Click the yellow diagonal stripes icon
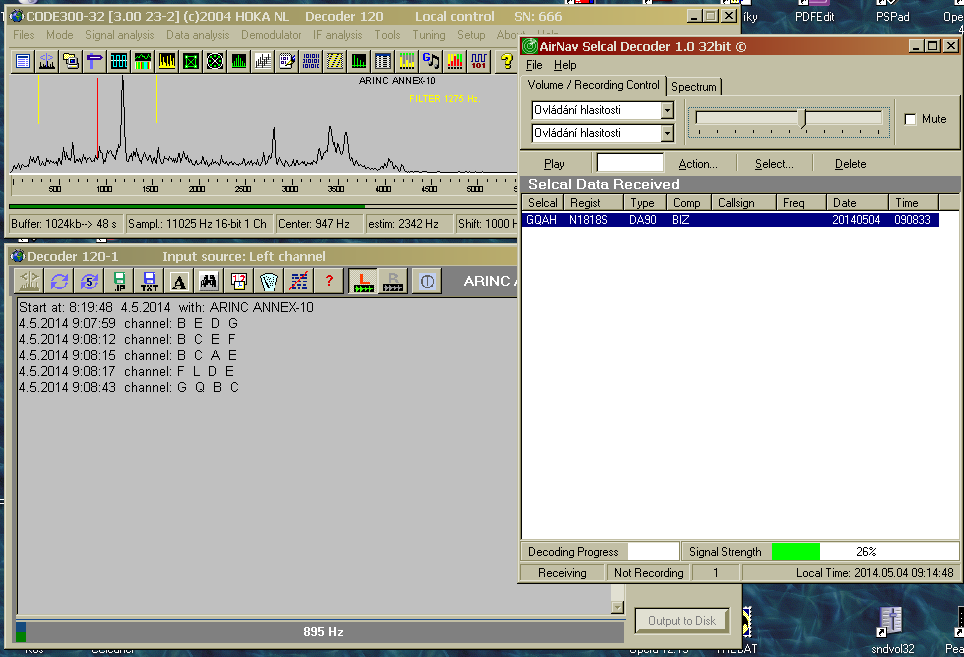This screenshot has width=964, height=657. (334, 61)
